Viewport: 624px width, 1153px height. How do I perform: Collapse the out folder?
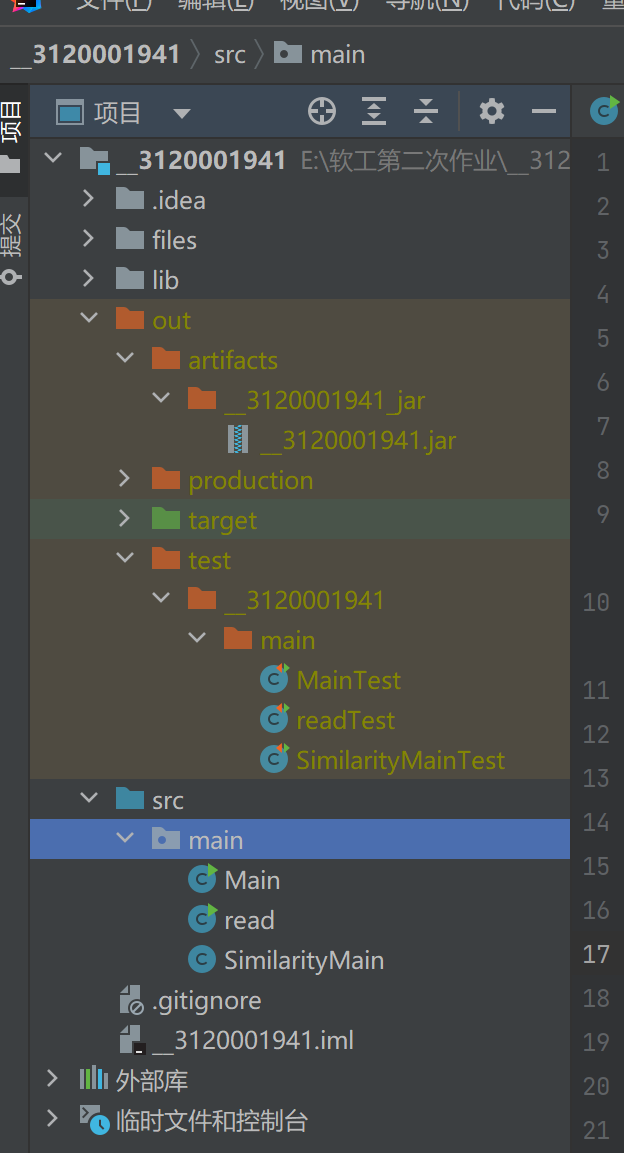point(89,320)
